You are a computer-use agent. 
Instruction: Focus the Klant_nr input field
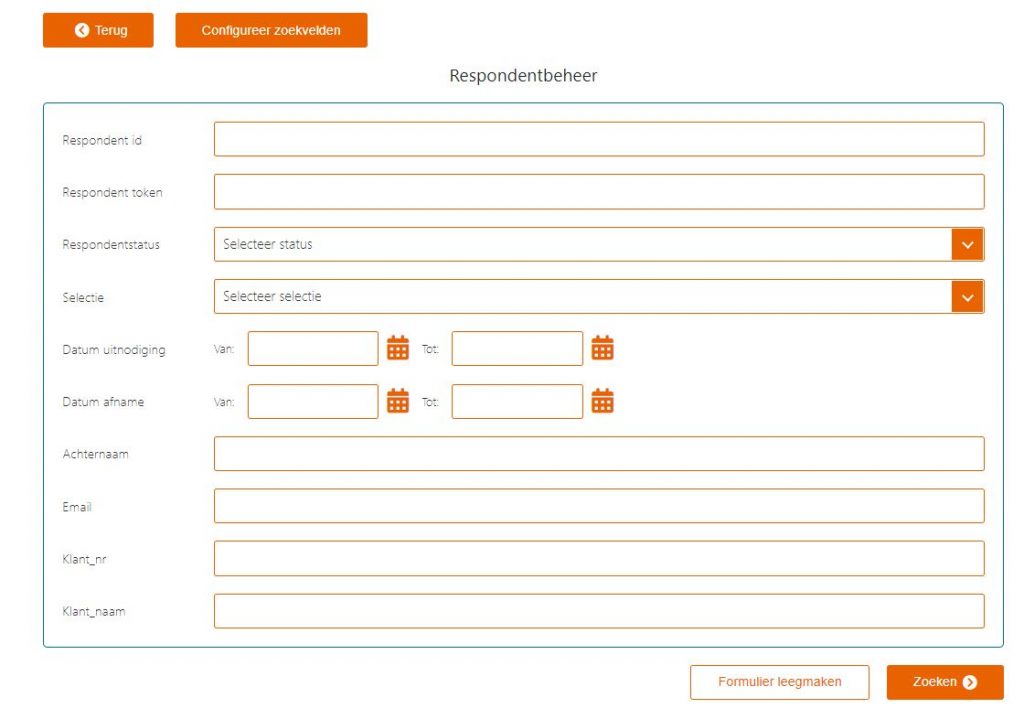tap(599, 558)
